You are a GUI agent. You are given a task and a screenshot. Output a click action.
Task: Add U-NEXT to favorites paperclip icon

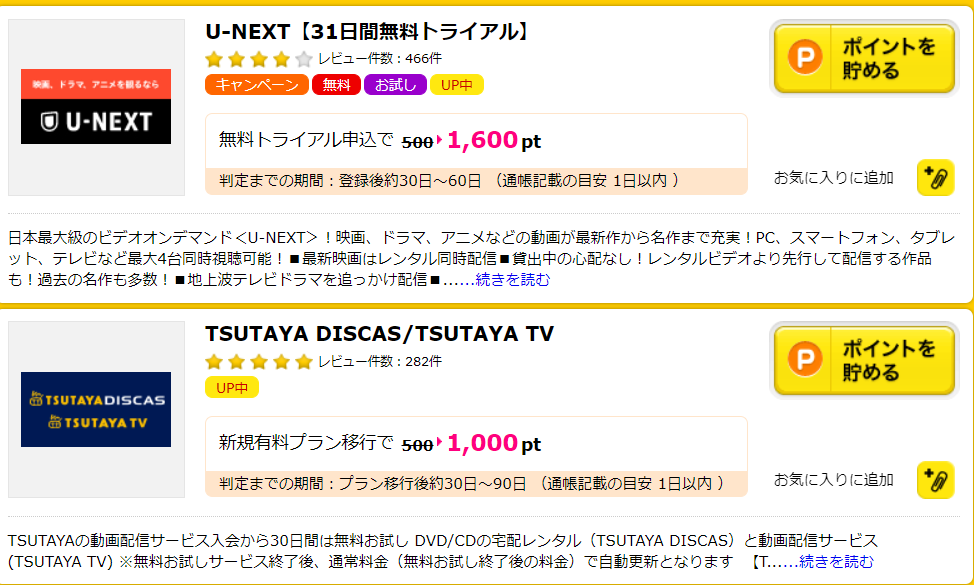935,178
